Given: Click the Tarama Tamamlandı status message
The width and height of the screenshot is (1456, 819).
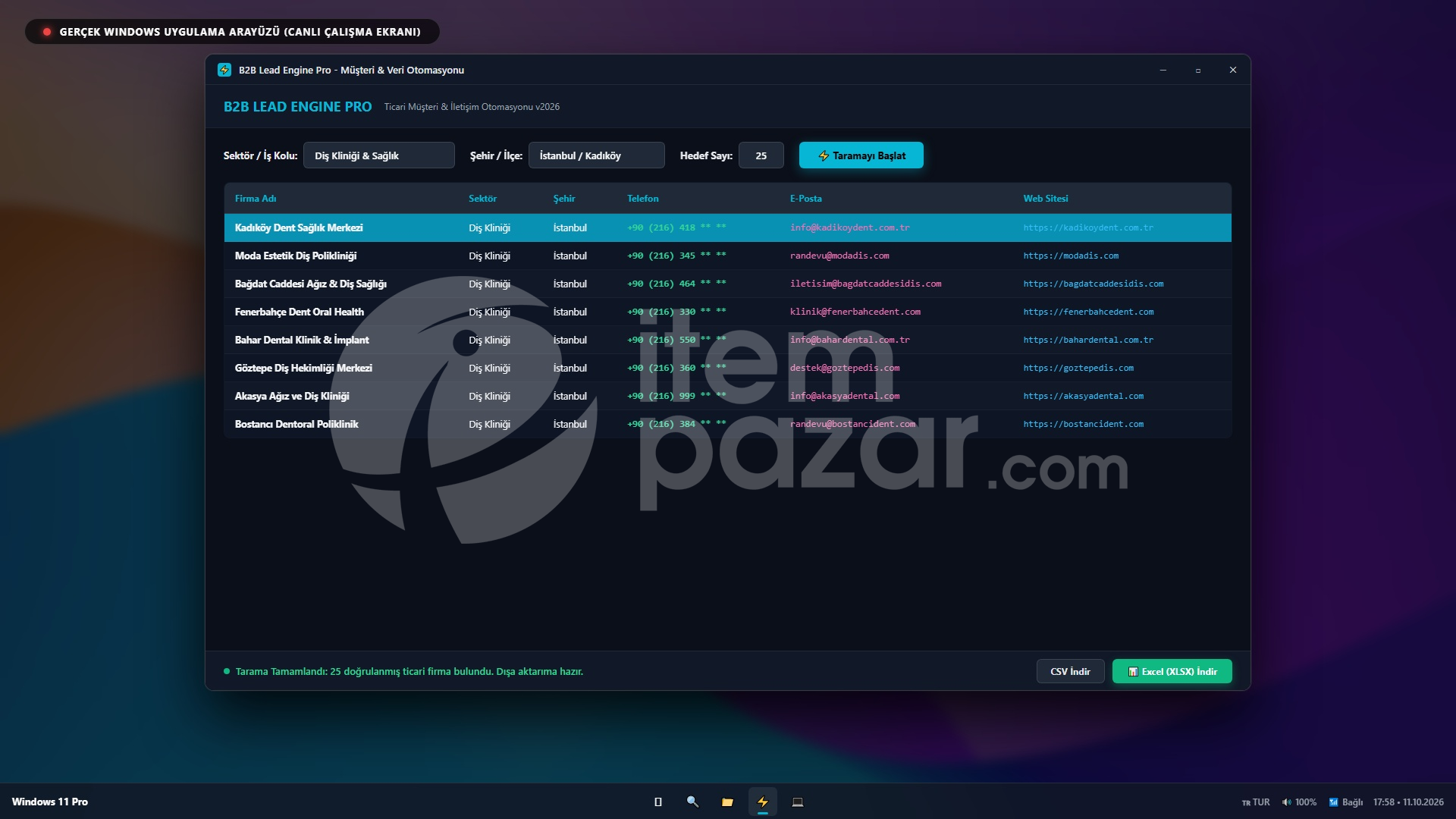Looking at the screenshot, I should [x=409, y=671].
